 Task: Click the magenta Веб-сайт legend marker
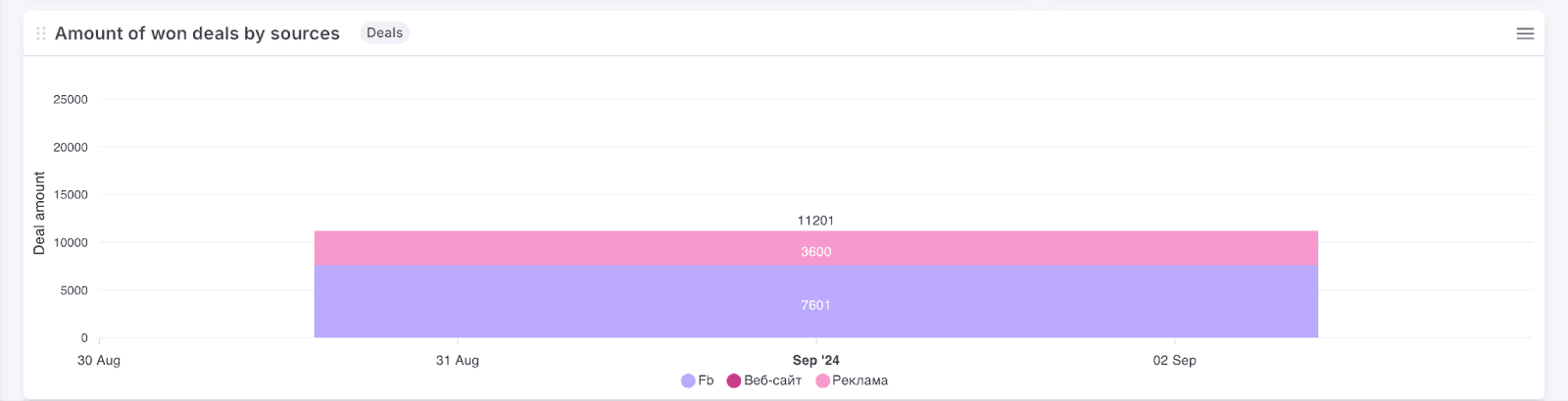733,380
